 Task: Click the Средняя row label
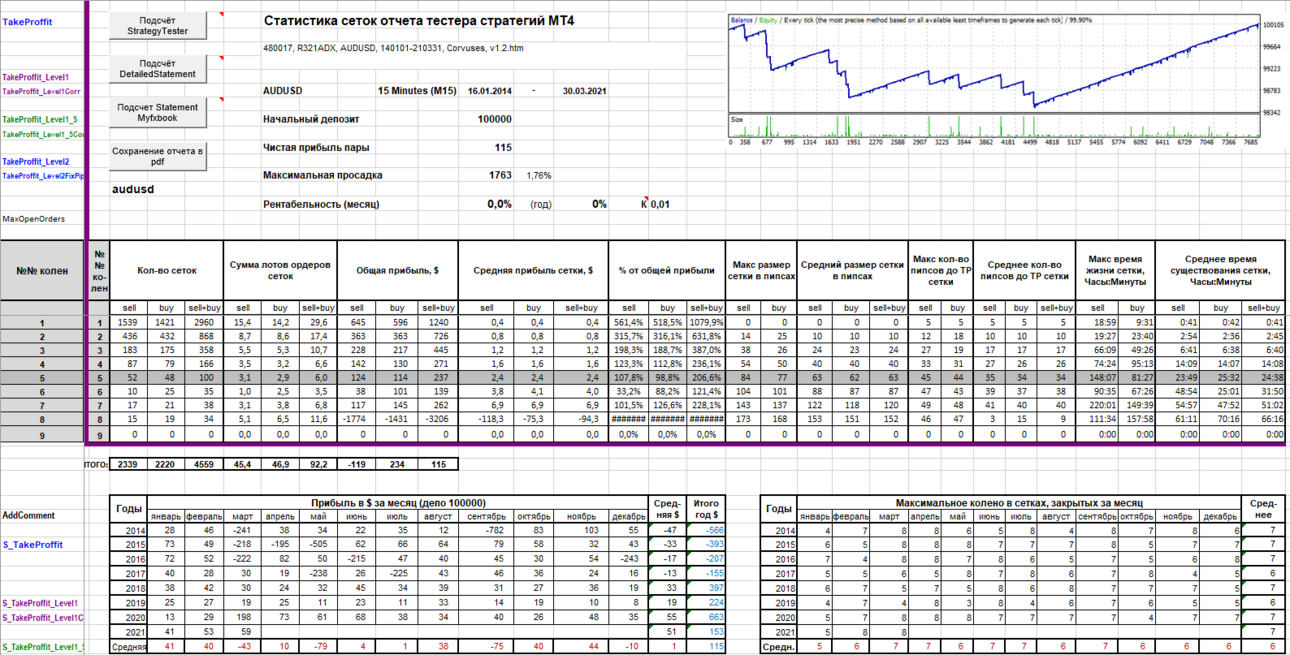coord(129,646)
